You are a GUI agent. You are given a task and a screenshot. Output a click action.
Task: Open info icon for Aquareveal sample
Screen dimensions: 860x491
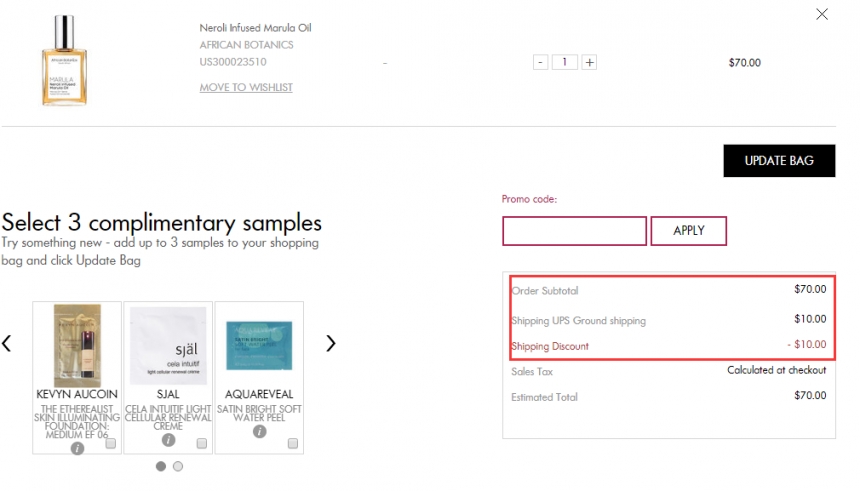pos(259,432)
